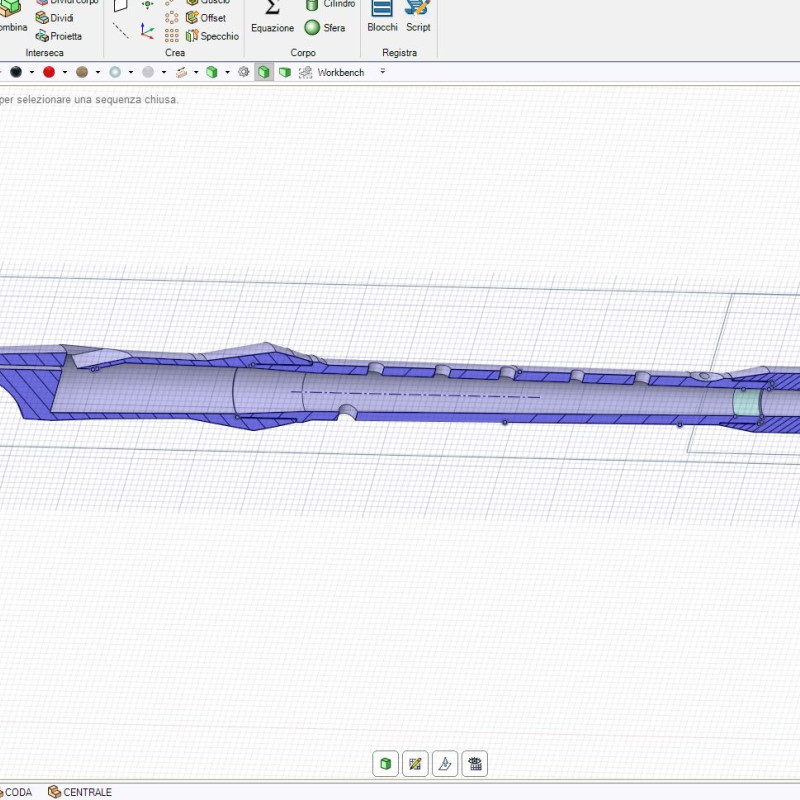Screen dimensions: 800x800
Task: Click the coordinate axes origin icon
Action: tap(147, 31)
